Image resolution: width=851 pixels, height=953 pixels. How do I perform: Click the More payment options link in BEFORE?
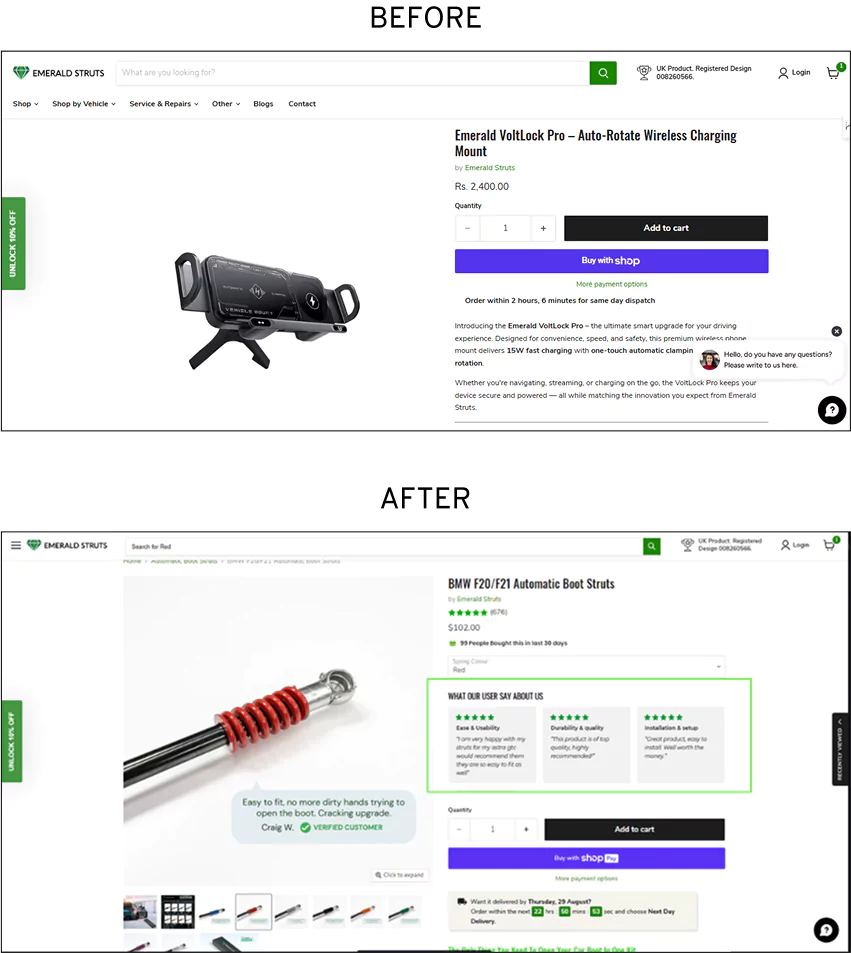pyautogui.click(x=612, y=284)
